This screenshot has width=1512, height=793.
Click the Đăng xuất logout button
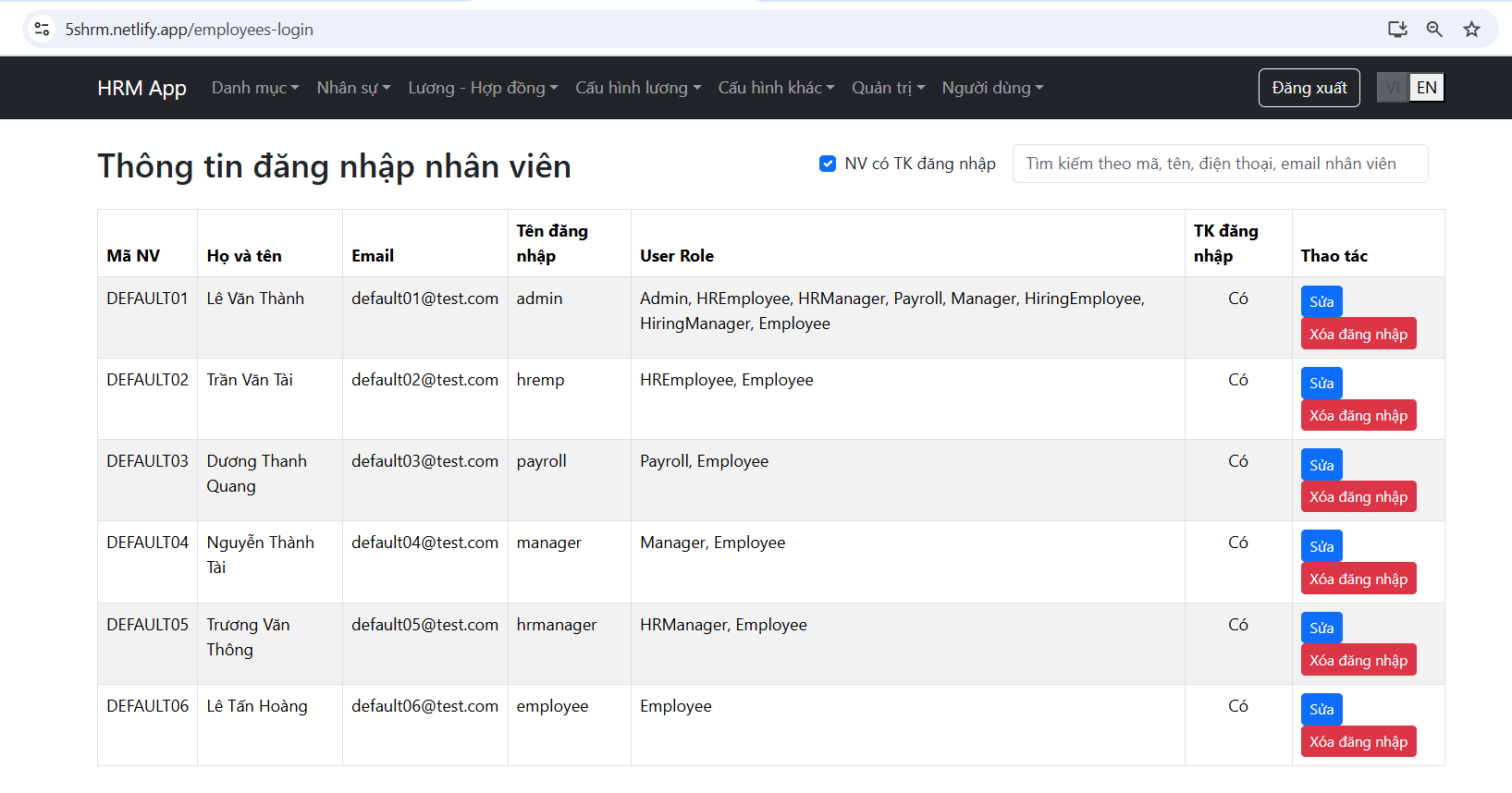tap(1309, 88)
